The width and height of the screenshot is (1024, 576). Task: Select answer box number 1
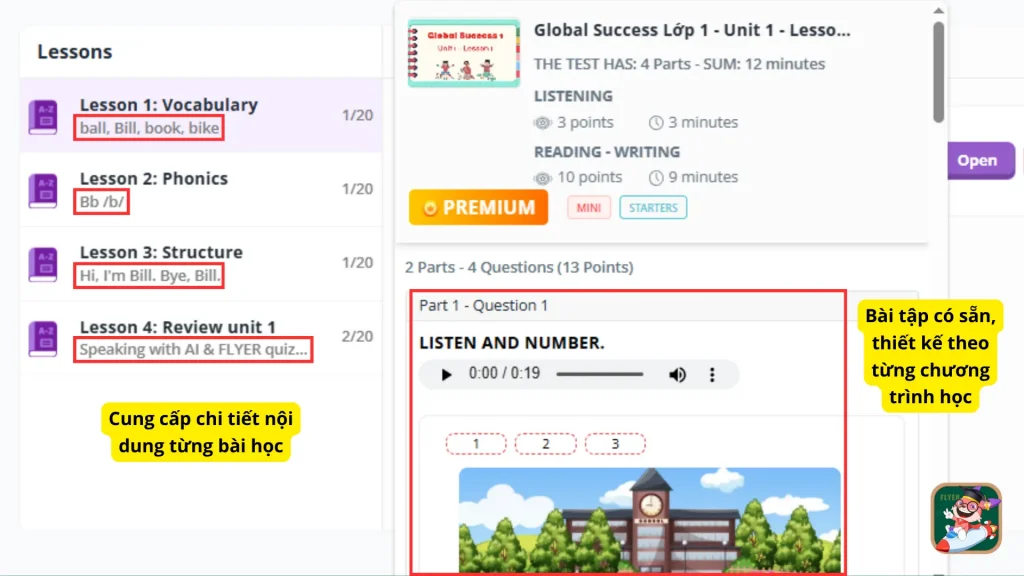click(476, 443)
